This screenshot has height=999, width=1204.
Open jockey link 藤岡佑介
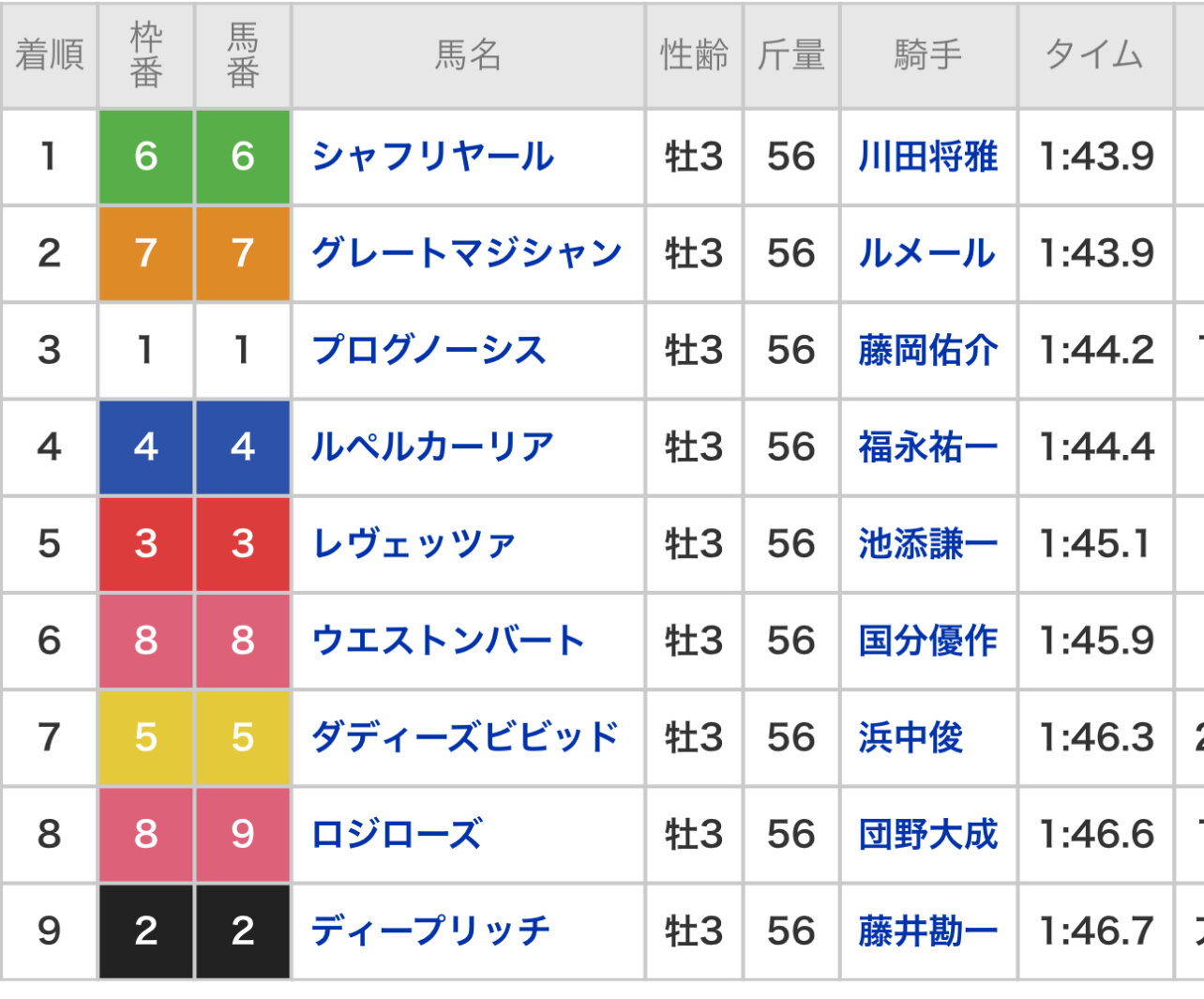(x=927, y=350)
